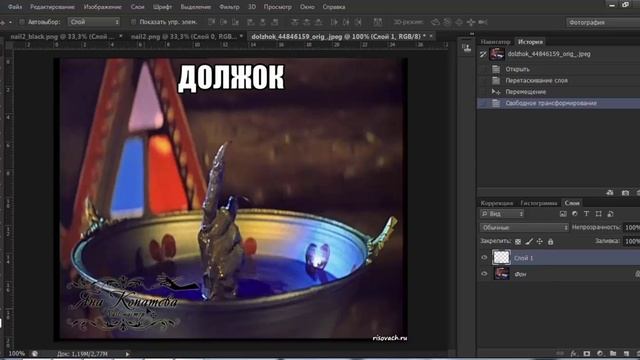Open the Обычные blend mode dropdown
The height and width of the screenshot is (360, 640).
524,227
